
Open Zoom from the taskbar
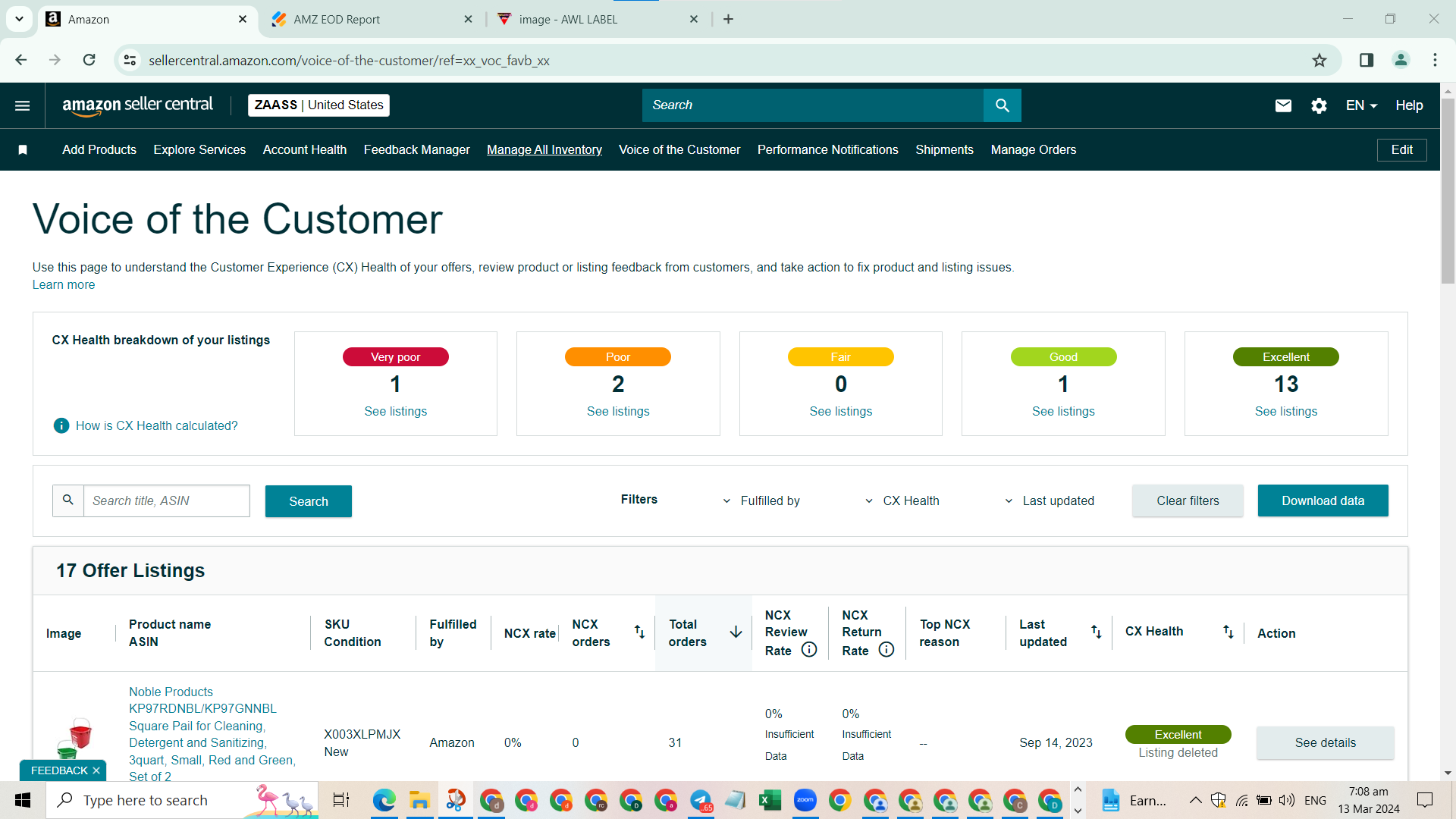click(x=805, y=800)
